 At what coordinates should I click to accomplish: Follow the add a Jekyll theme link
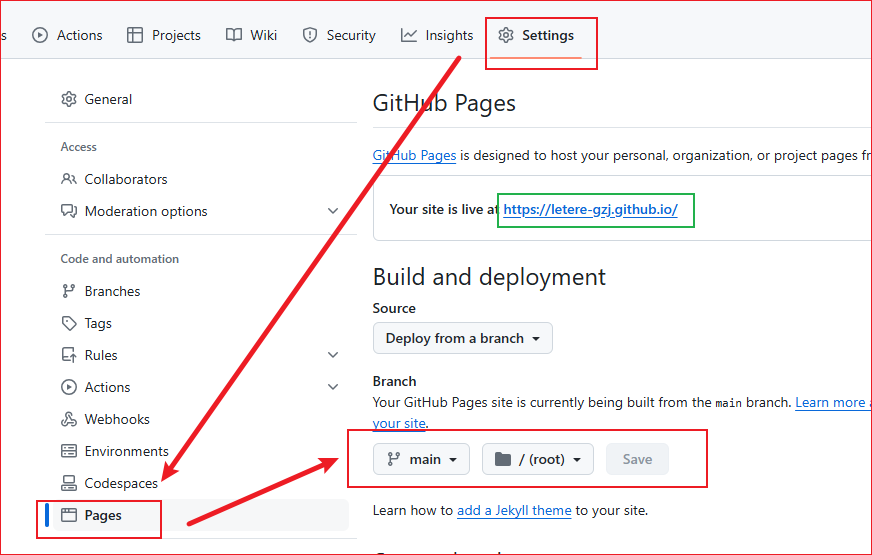point(514,510)
